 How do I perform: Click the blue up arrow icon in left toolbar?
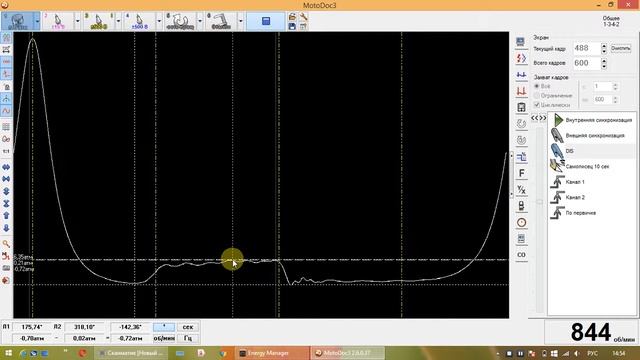point(6,216)
